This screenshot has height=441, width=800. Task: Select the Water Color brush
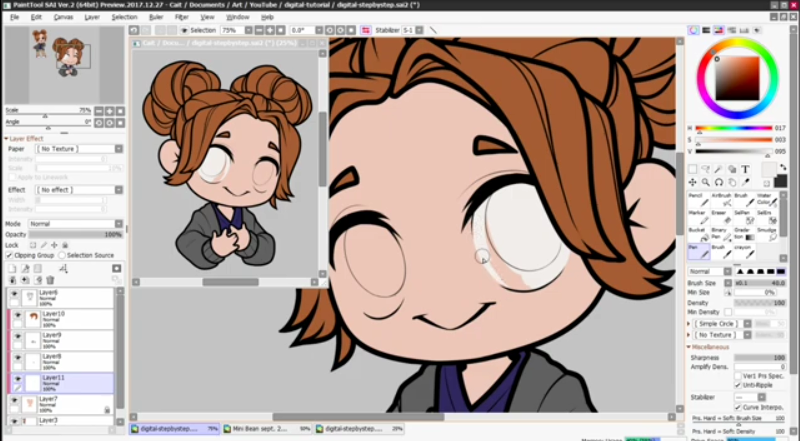(767, 200)
